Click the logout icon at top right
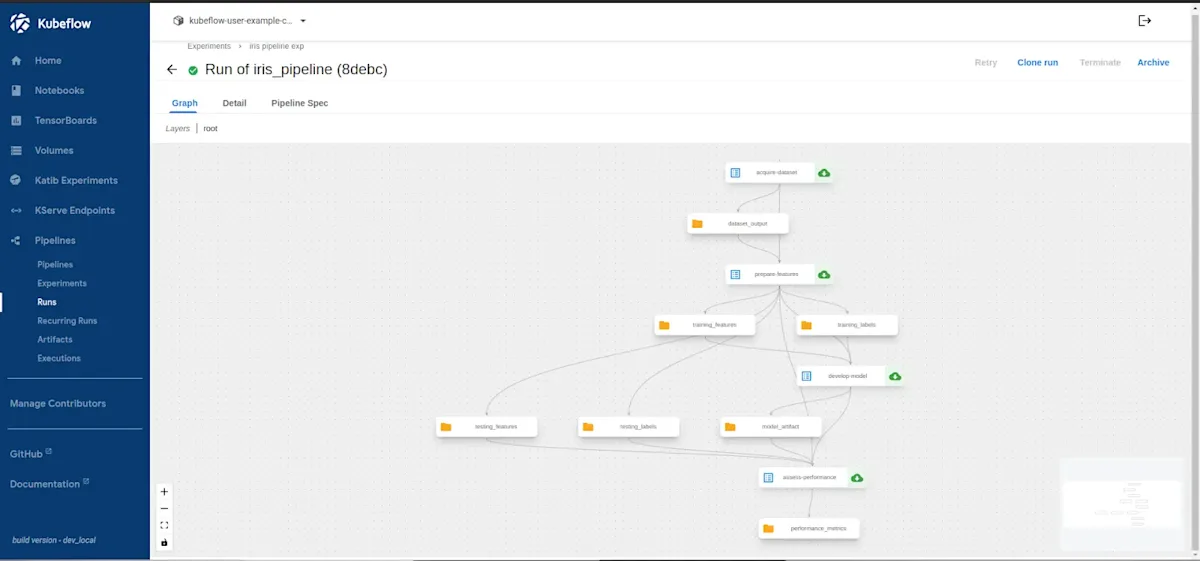 pos(1145,20)
